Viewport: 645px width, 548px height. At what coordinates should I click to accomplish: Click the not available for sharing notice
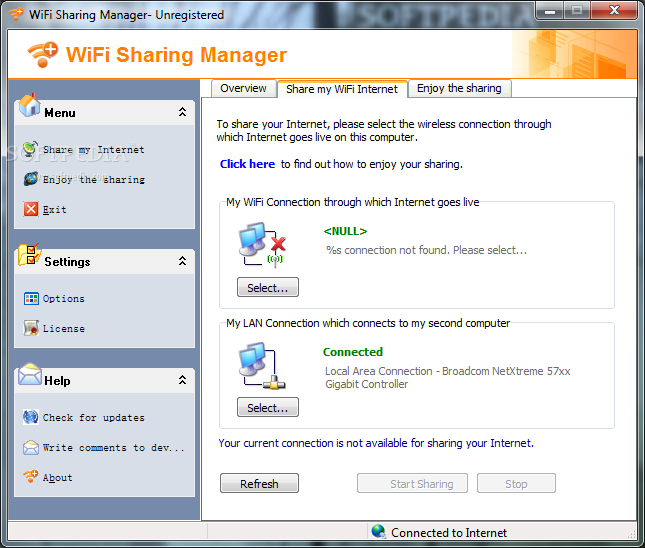376,443
